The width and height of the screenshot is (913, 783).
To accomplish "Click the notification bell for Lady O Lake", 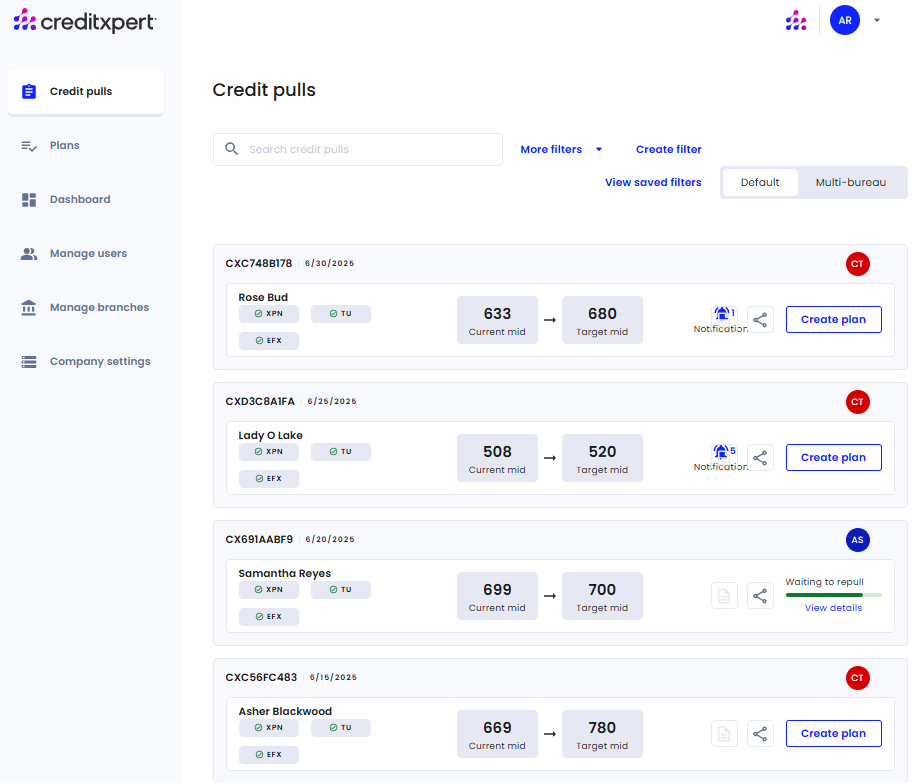I will tap(722, 453).
